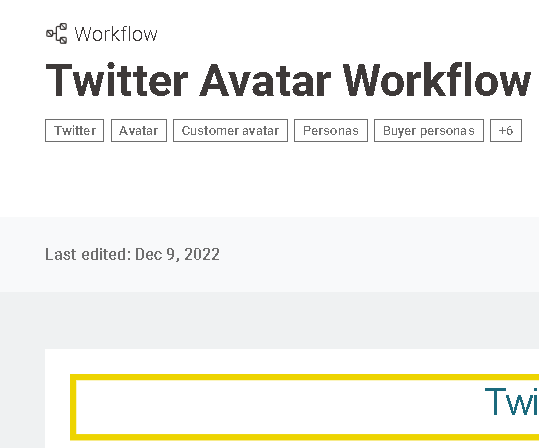Click the light band beside the Last edited text
This screenshot has width=539, height=448.
(x=378, y=254)
